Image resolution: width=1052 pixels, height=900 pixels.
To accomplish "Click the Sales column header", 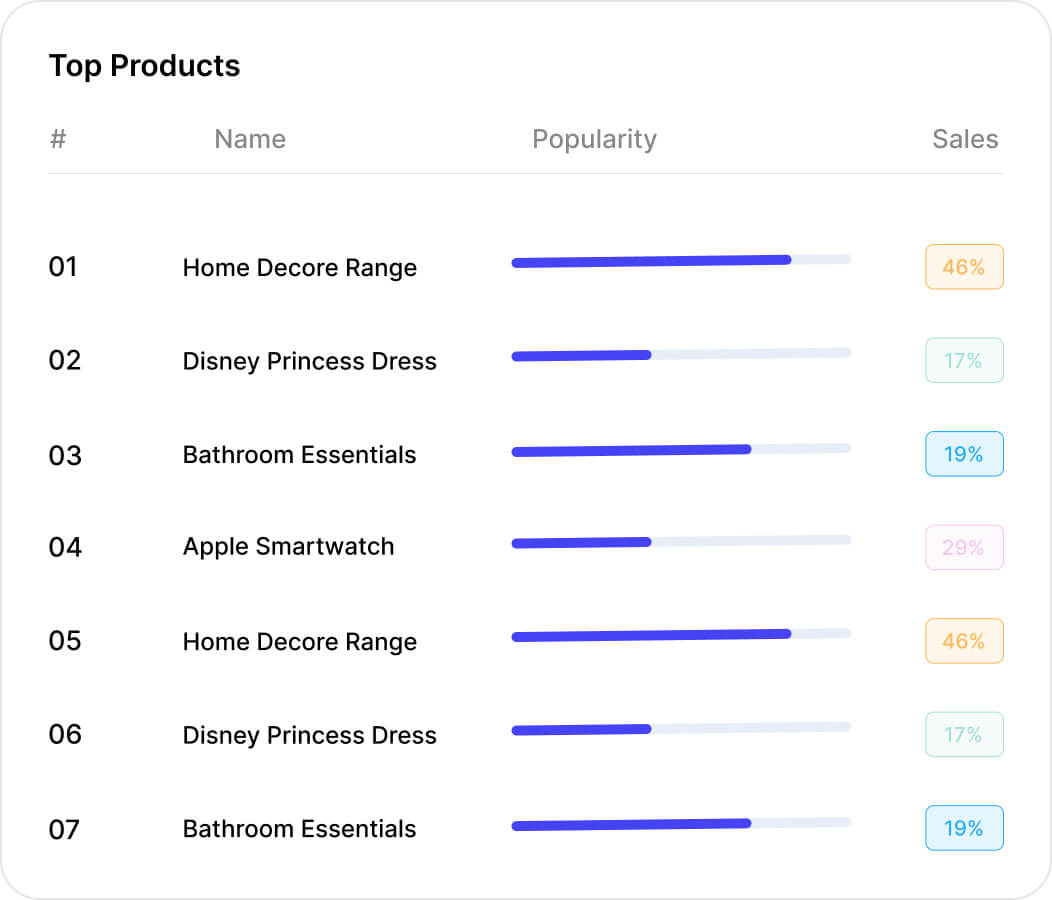I will click(x=965, y=139).
